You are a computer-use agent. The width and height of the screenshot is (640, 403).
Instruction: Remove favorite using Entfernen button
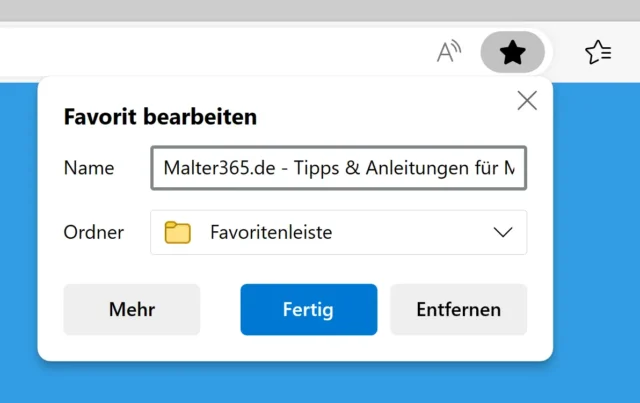(458, 309)
